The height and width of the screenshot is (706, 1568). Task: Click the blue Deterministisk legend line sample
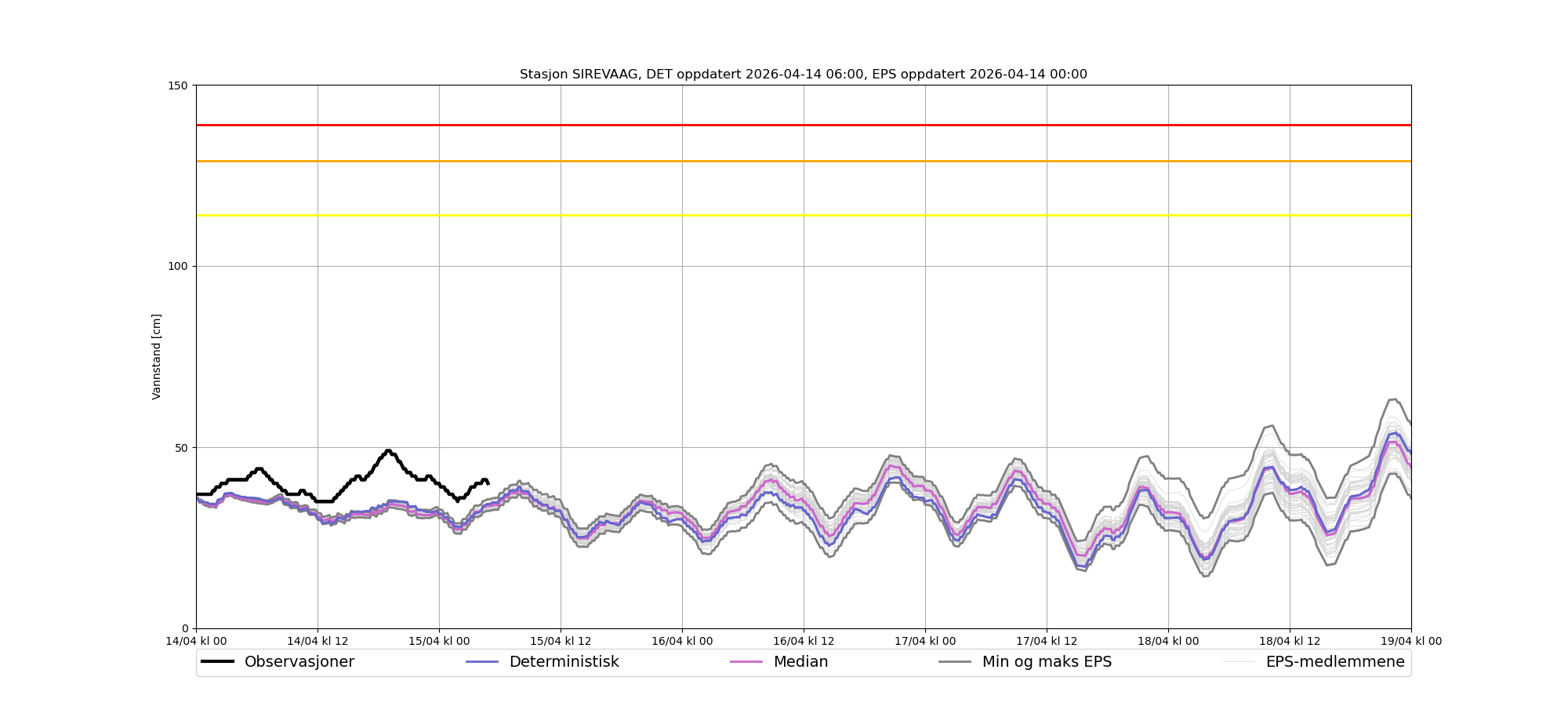[x=482, y=662]
